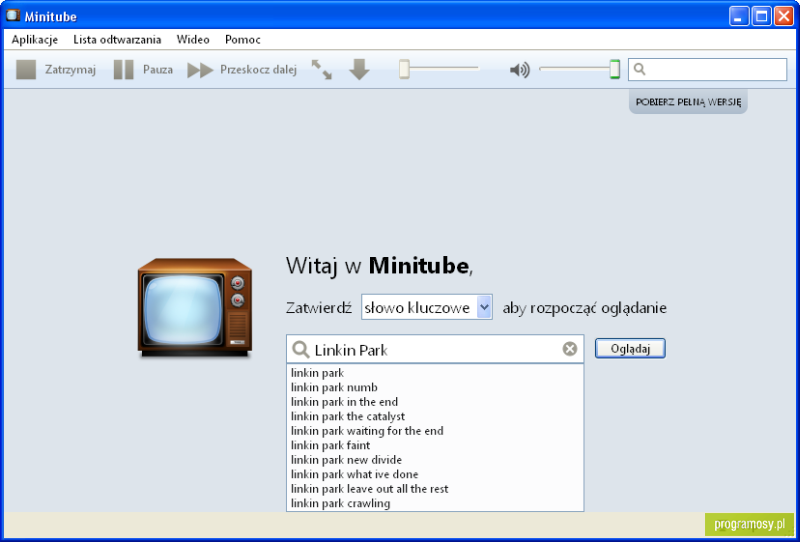This screenshot has height=542, width=800.
Task: Focus the toolbar search field
Action: pyautogui.click(x=707, y=69)
